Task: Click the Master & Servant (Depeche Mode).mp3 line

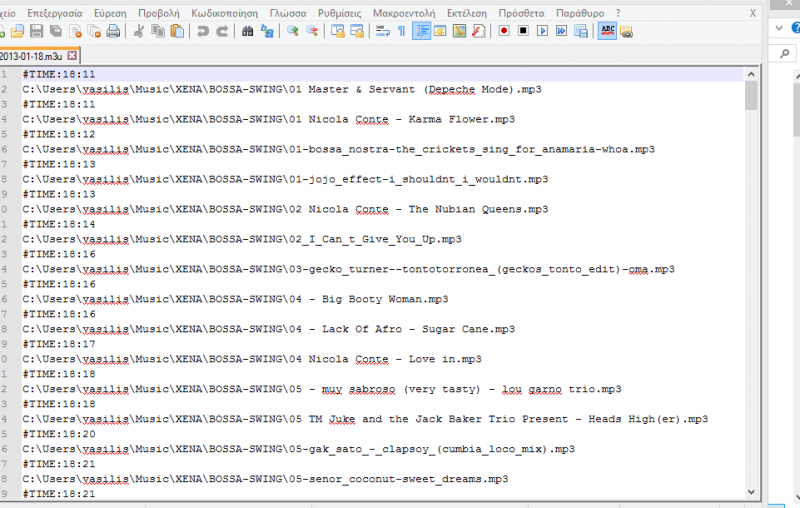Action: [282, 90]
